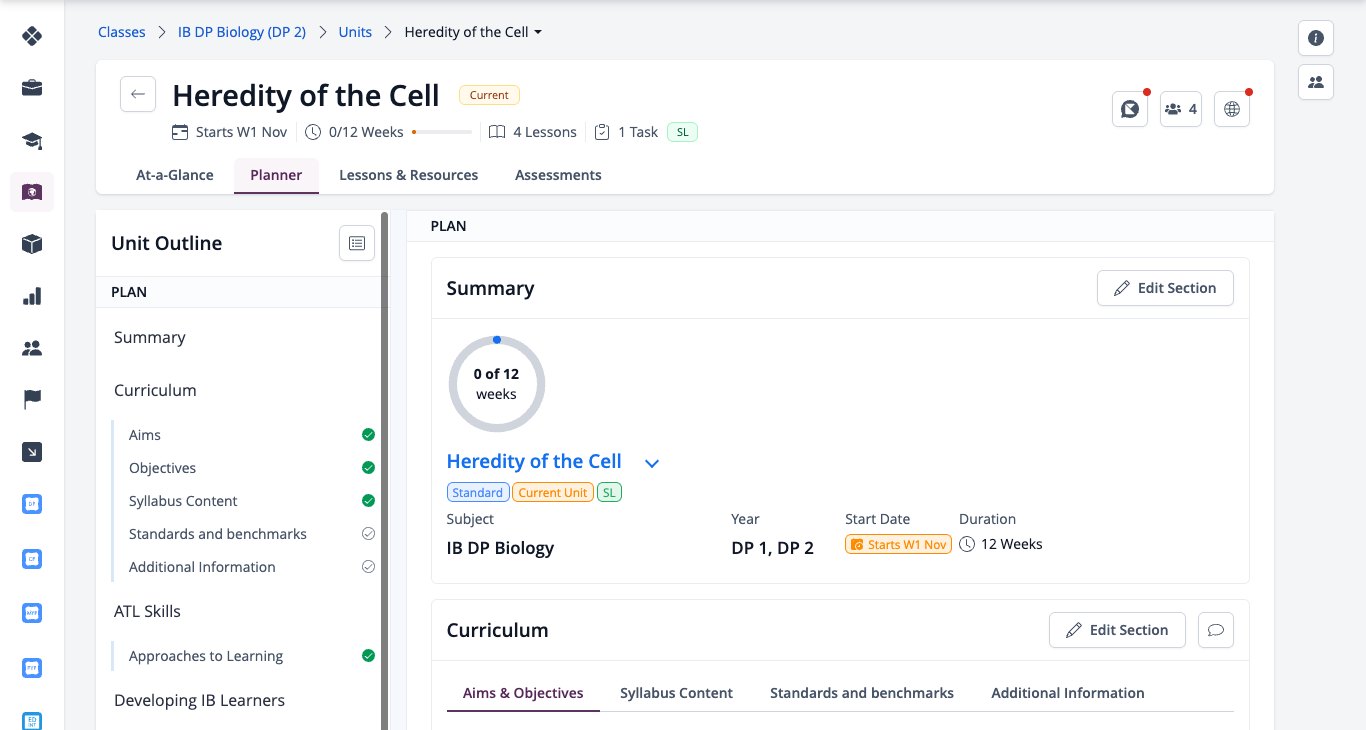The height and width of the screenshot is (730, 1366).
Task: Open the info icon in the right panel
Action: pyautogui.click(x=1316, y=38)
